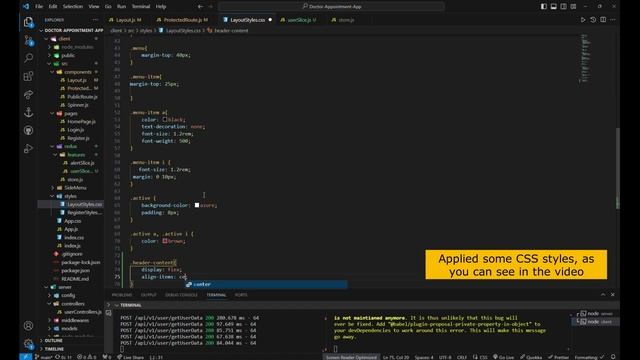Open the Manage gear menu
This screenshot has height=360, width=640.
[29, 344]
